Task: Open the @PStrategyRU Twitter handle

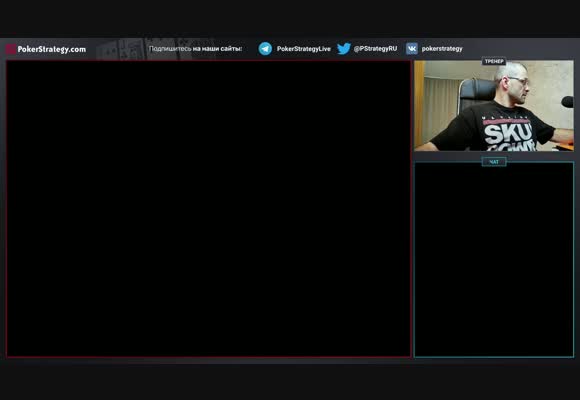Action: click(x=375, y=48)
